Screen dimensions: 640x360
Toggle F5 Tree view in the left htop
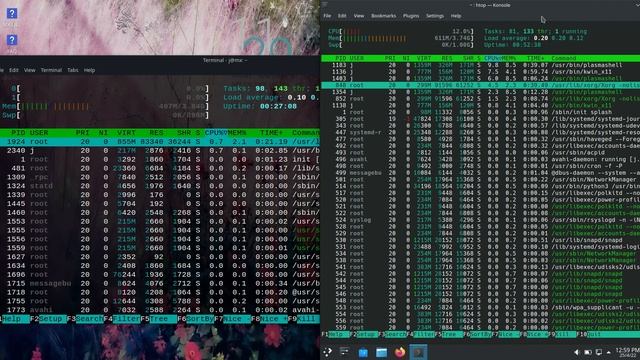click(x=159, y=319)
